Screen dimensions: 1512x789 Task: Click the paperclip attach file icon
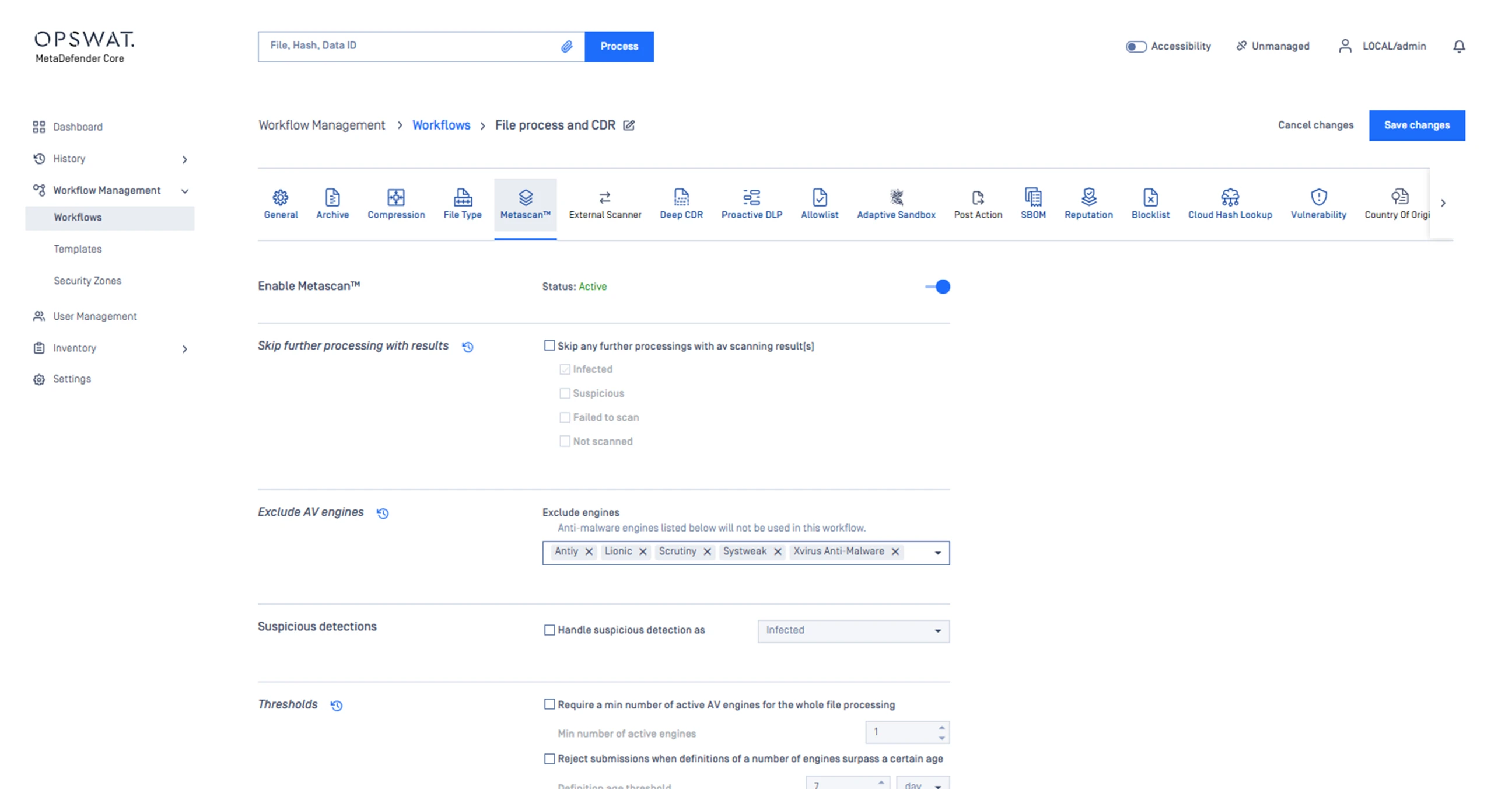click(566, 46)
